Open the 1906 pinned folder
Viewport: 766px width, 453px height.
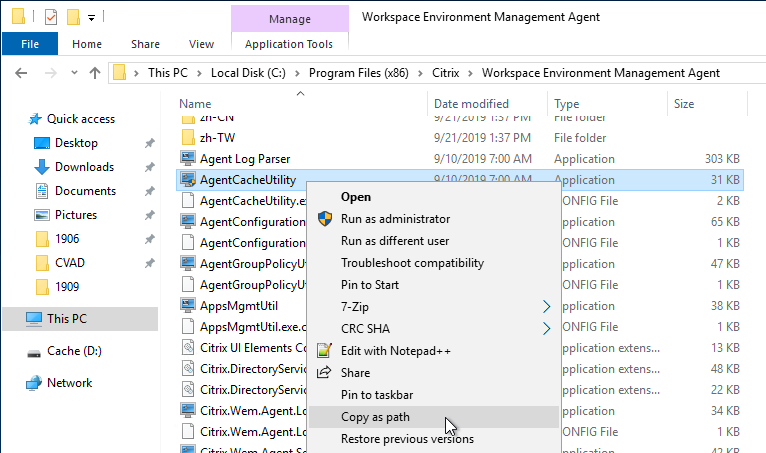click(67, 238)
